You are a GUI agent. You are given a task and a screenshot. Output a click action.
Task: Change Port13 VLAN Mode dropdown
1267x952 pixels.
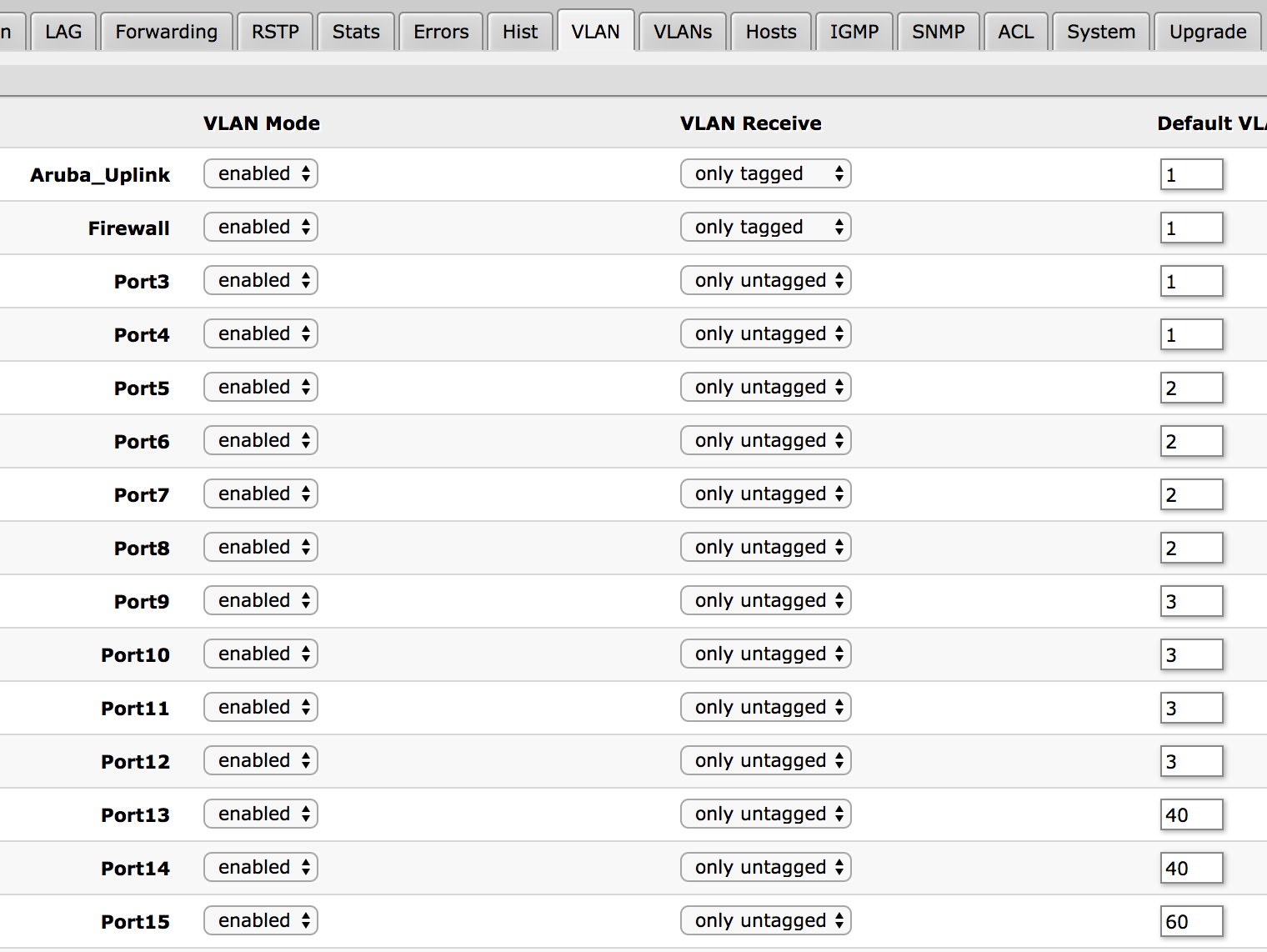[261, 814]
